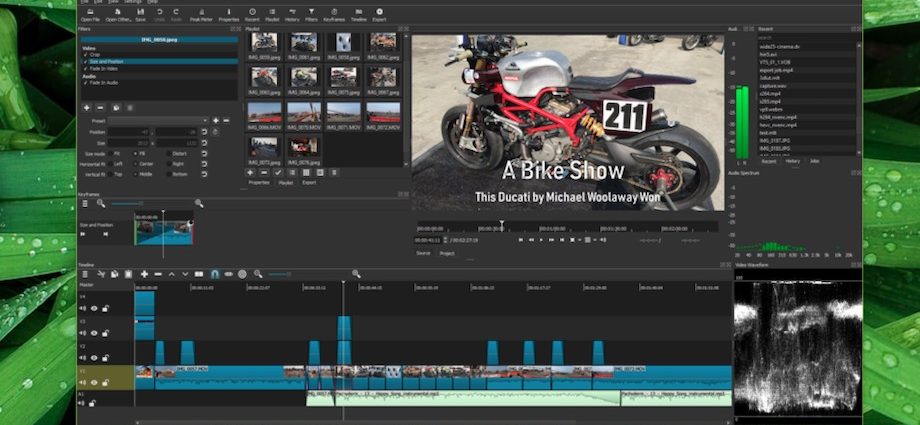Select the Properties tab below the Playlist
The height and width of the screenshot is (425, 920).
pos(259,183)
